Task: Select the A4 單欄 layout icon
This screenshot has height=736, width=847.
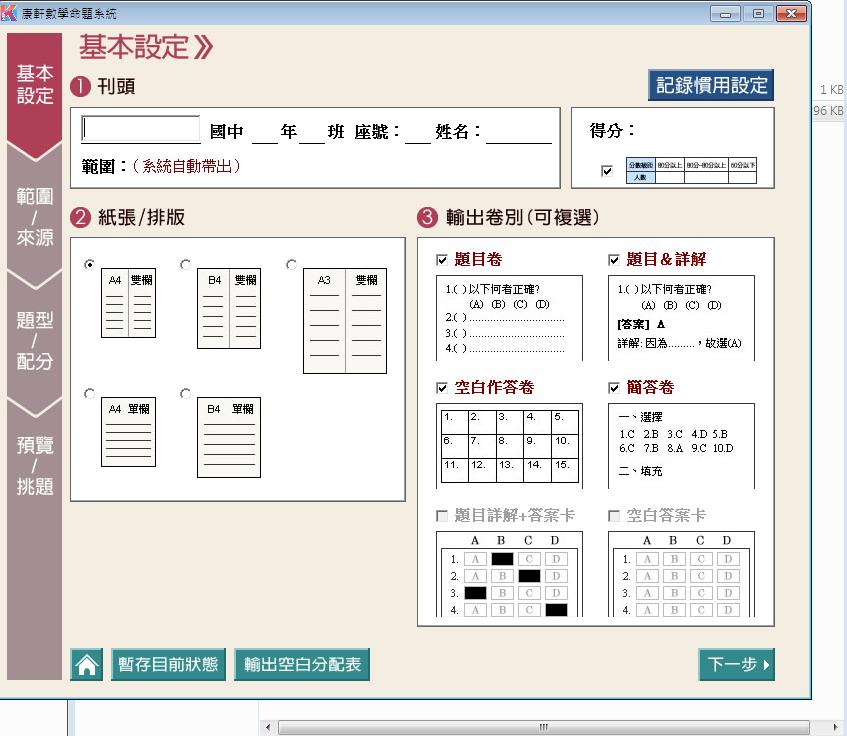Action: click(x=128, y=431)
